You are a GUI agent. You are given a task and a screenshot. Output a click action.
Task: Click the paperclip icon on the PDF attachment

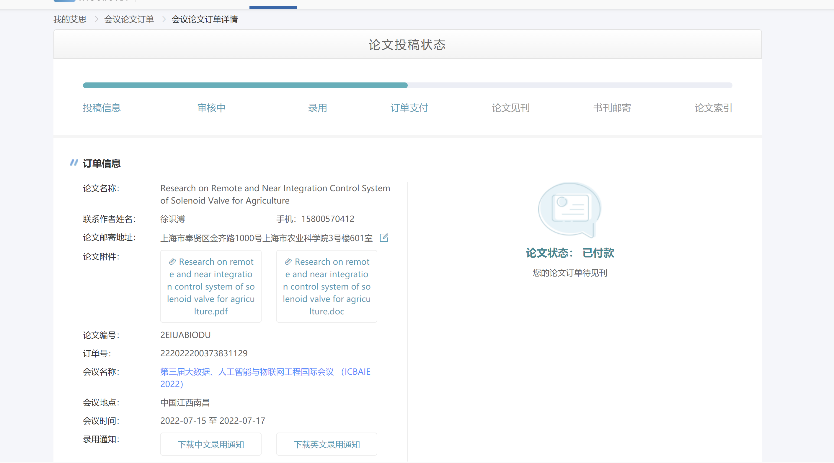pyautogui.click(x=172, y=262)
